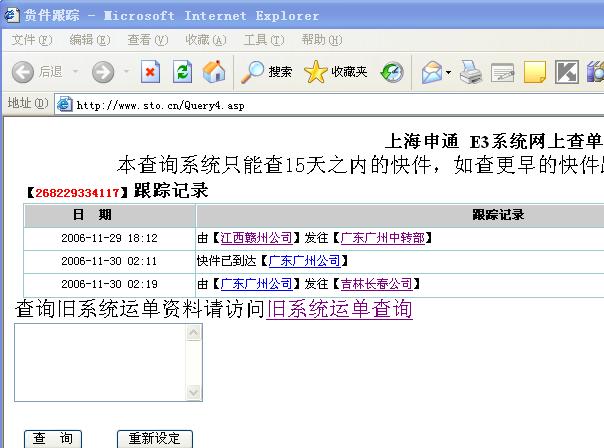Viewport: 604px width, 448px height.
Task: Open the 收藏夹 favorites star button
Action: coord(336,72)
